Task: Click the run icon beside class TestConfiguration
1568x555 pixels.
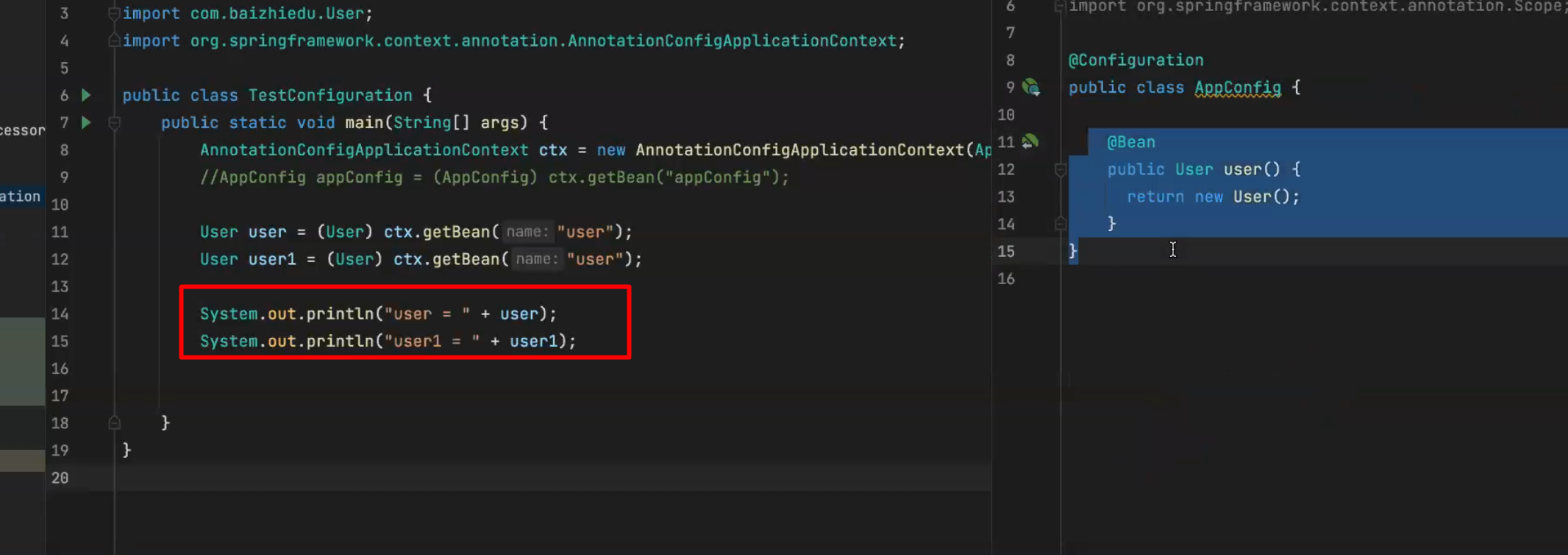Action: [86, 95]
